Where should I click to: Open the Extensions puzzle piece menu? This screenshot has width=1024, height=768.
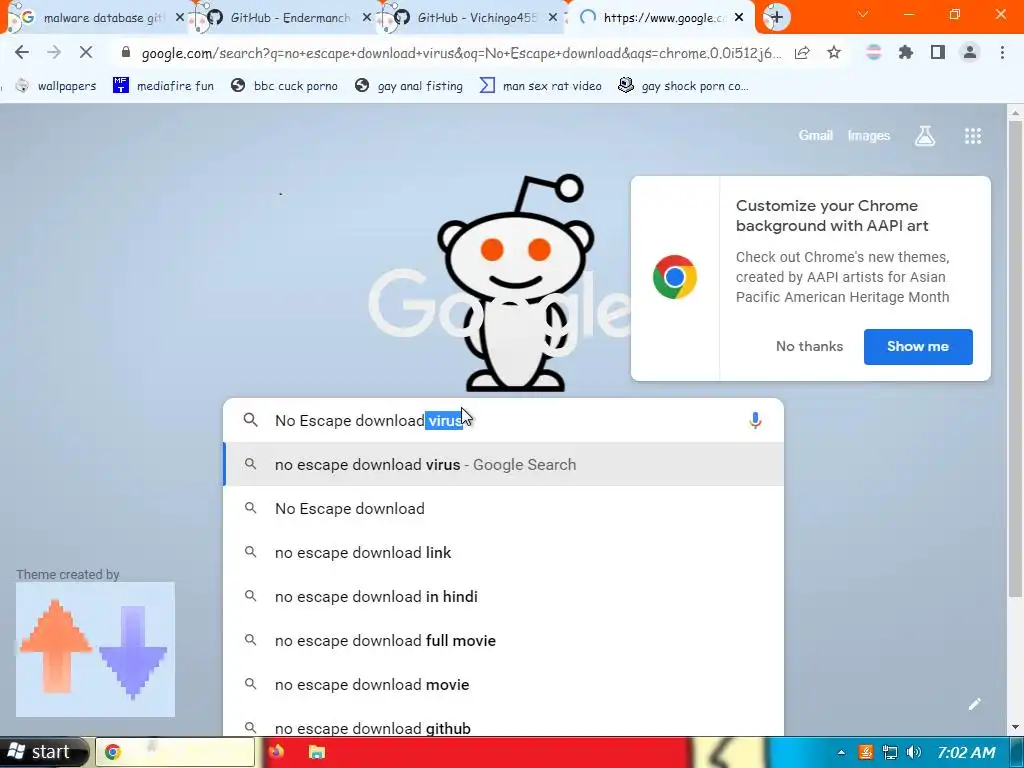tap(905, 53)
